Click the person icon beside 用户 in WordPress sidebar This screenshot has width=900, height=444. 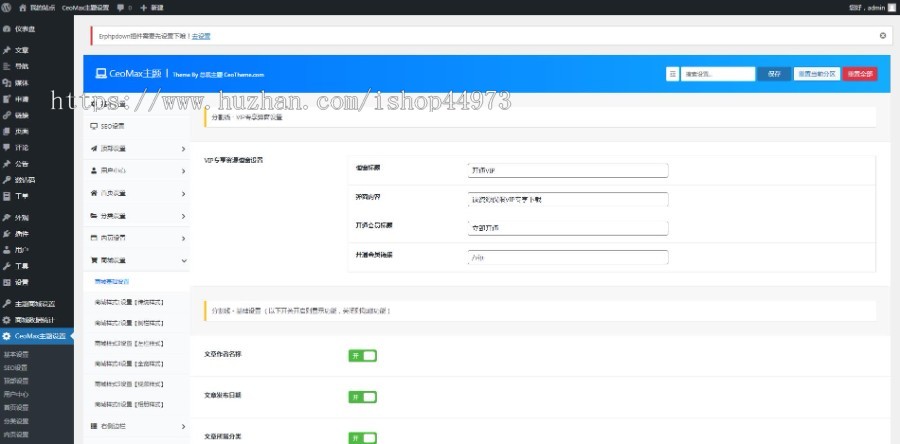pyautogui.click(x=6, y=250)
